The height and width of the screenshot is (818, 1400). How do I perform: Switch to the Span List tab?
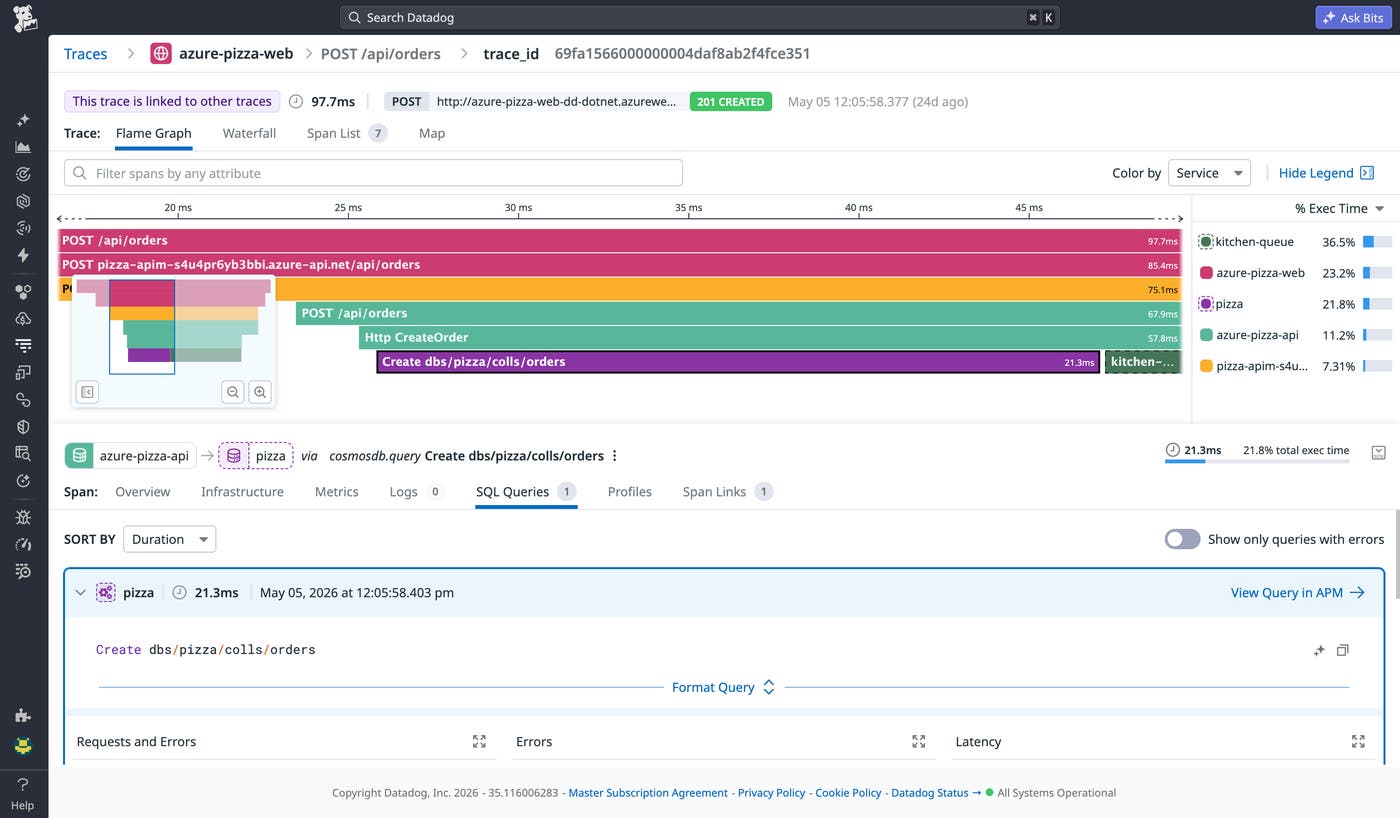(347, 133)
